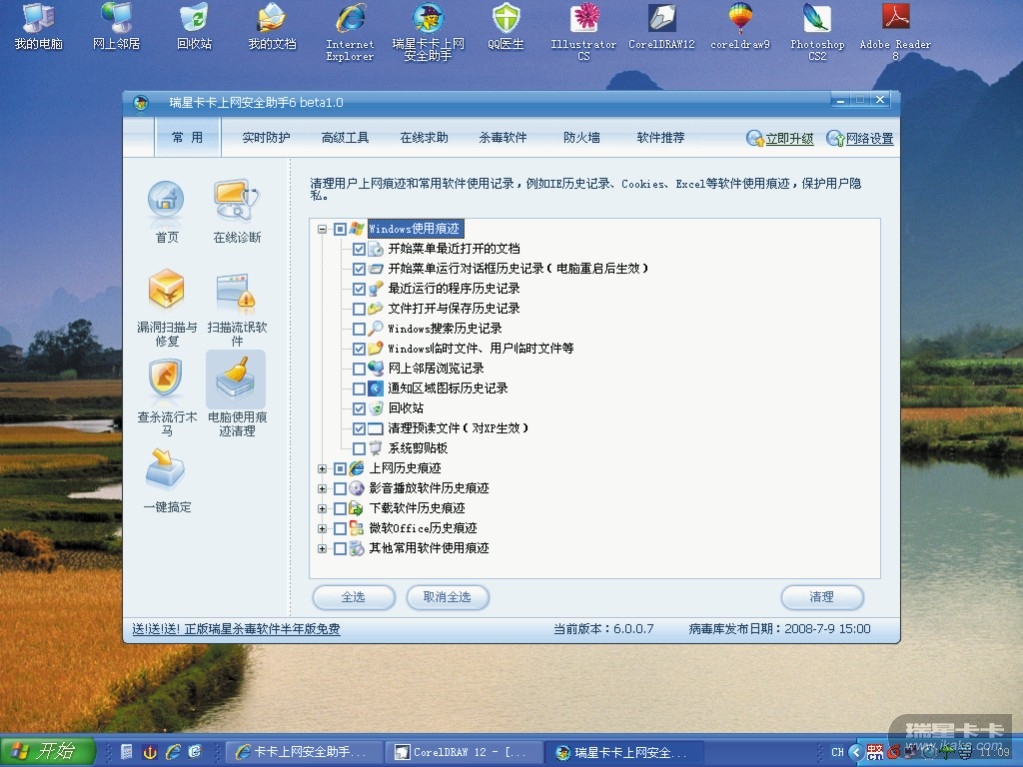Expand the 上网历史痕迹 node
Viewport: 1023px width, 767px height.
click(322, 468)
